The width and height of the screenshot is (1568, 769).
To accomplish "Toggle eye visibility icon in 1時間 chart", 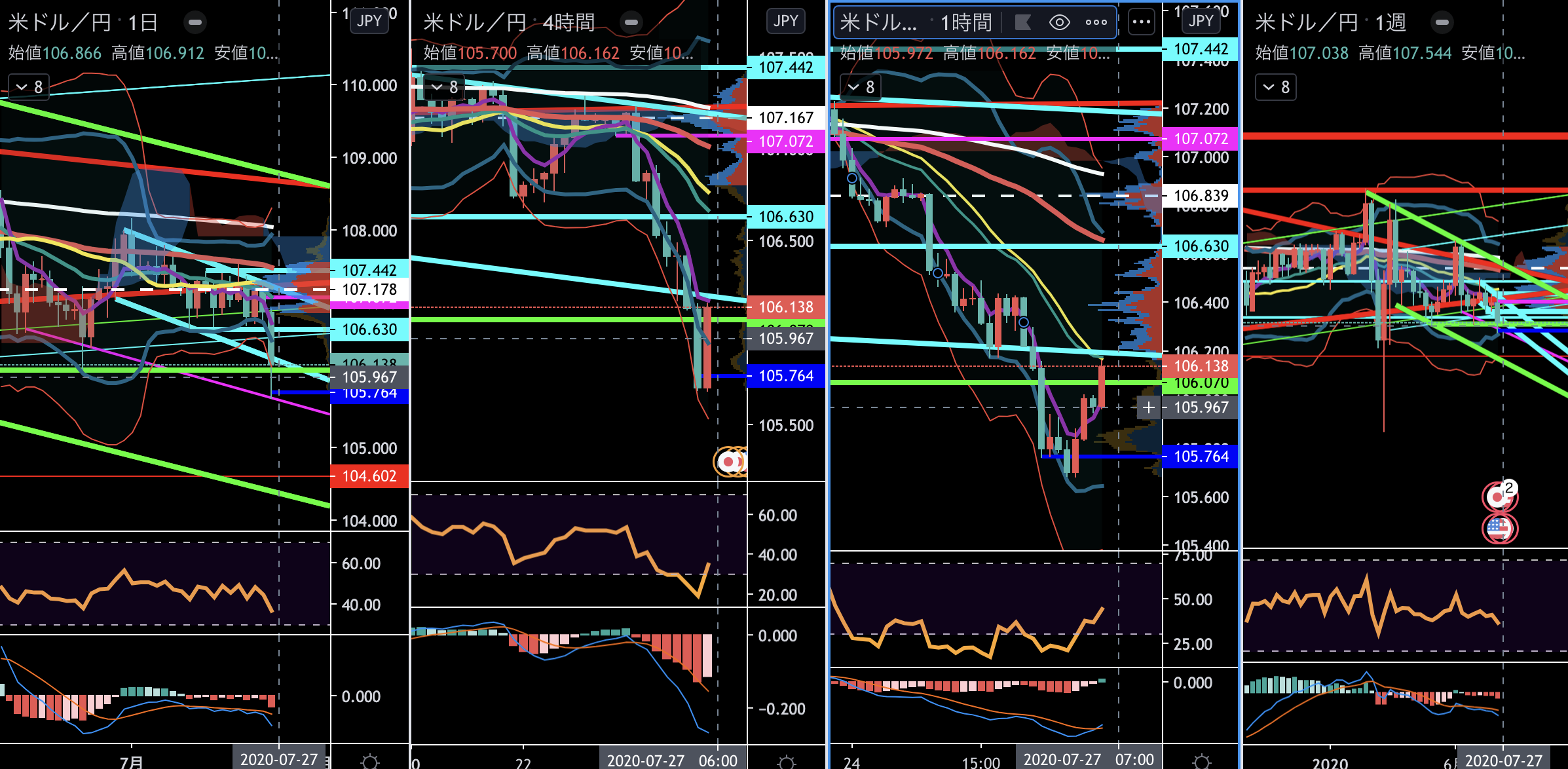I will pyautogui.click(x=1059, y=23).
